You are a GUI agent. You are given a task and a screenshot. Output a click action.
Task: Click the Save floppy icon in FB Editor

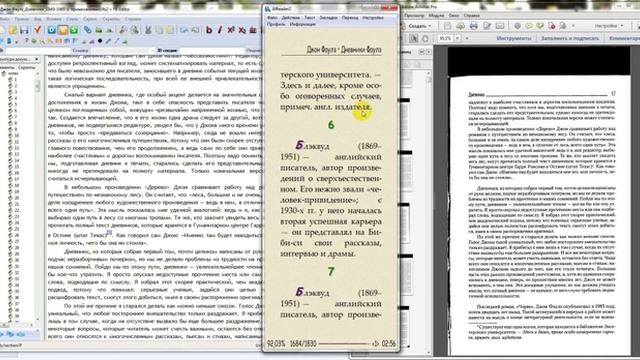(x=24, y=30)
